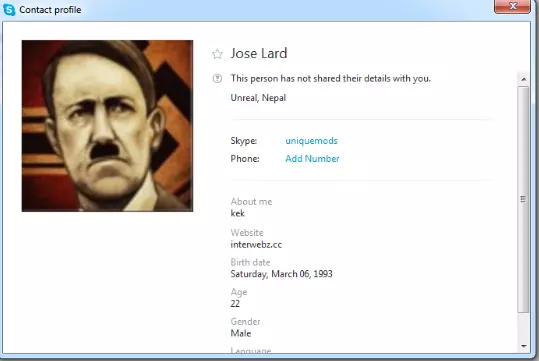This screenshot has height=361, width=539.
Task: Click the location text Unreal, Nepal
Action: click(x=258, y=98)
